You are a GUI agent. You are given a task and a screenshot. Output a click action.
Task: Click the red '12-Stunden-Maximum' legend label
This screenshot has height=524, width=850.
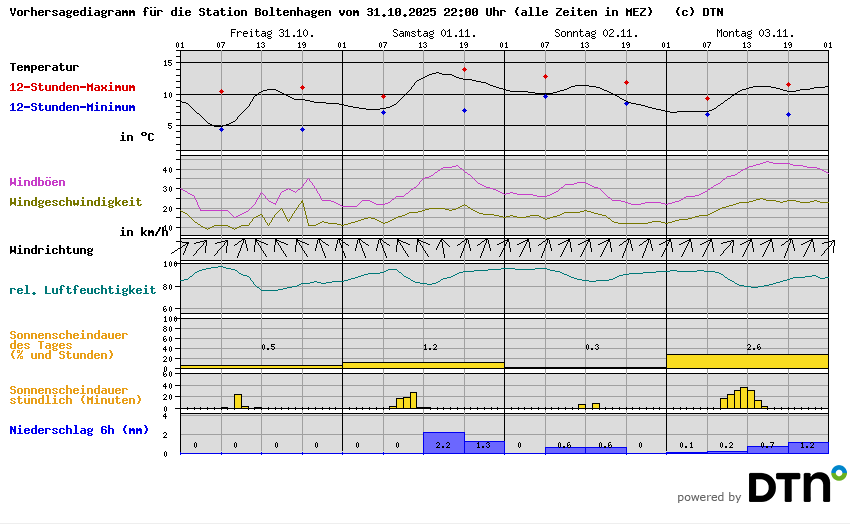(72, 87)
